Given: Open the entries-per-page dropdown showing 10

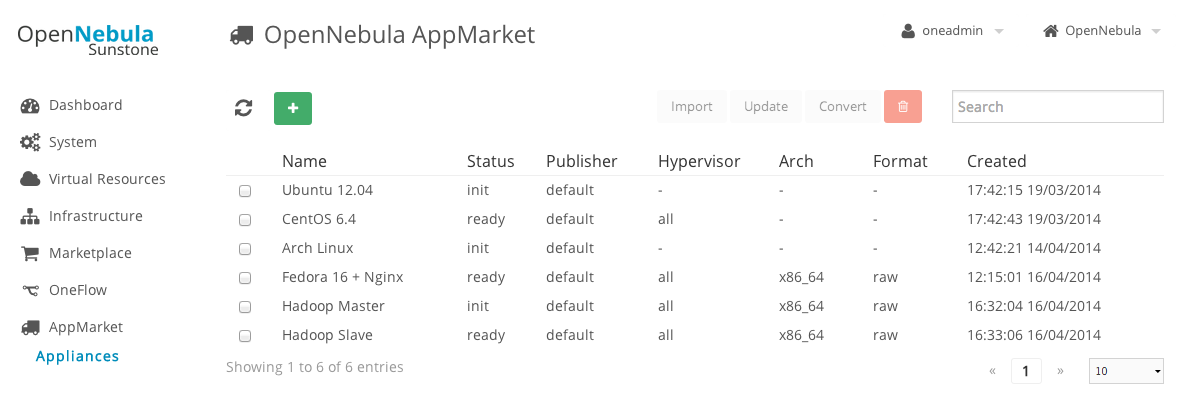Looking at the screenshot, I should tap(1126, 371).
